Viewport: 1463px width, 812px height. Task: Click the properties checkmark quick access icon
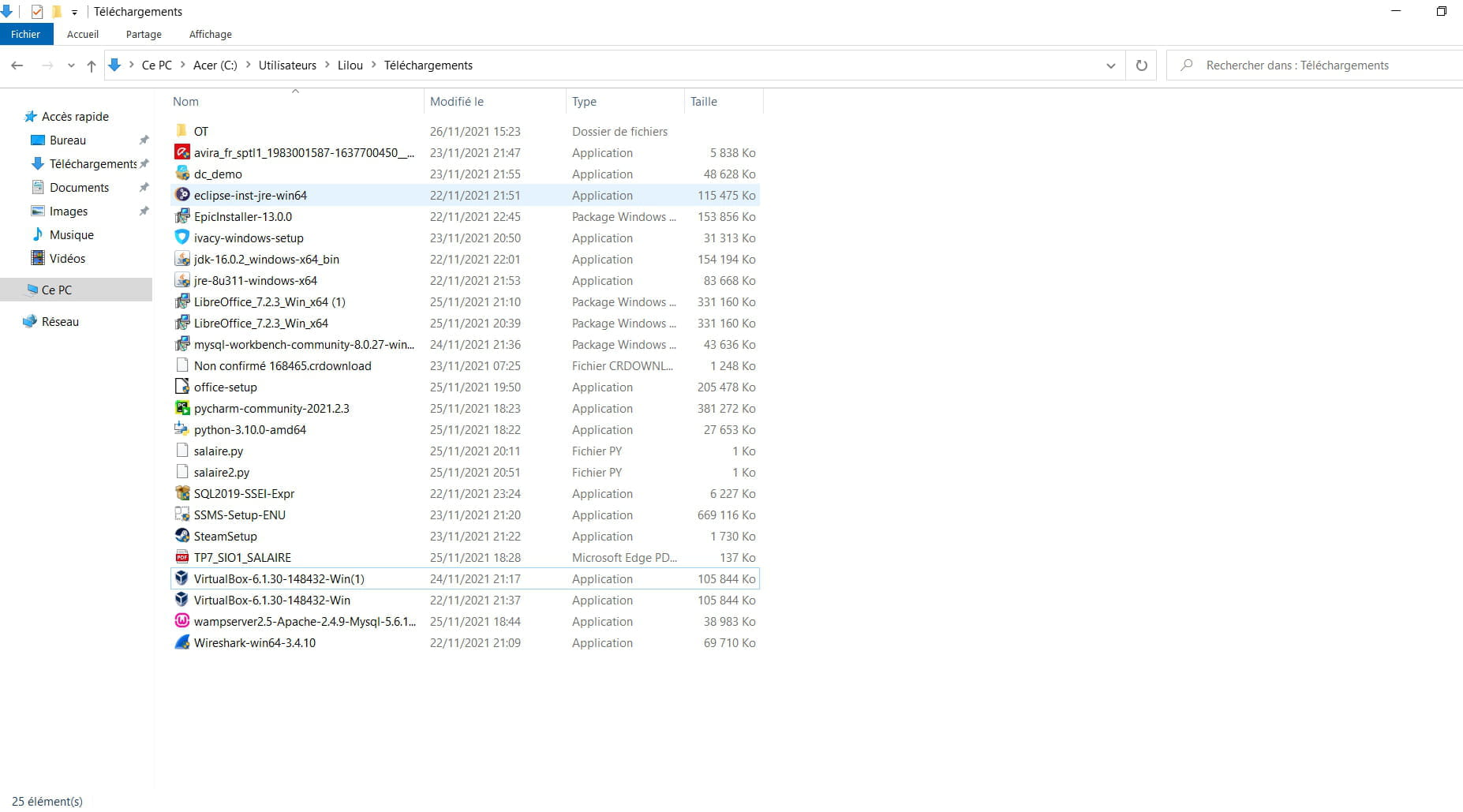[36, 11]
